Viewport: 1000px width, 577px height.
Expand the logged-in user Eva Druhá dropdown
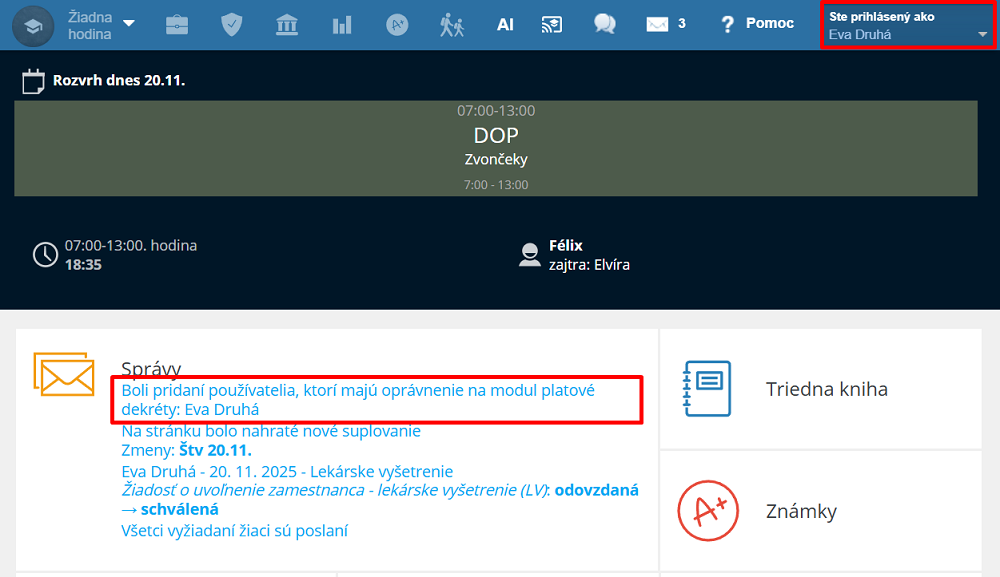(908, 26)
